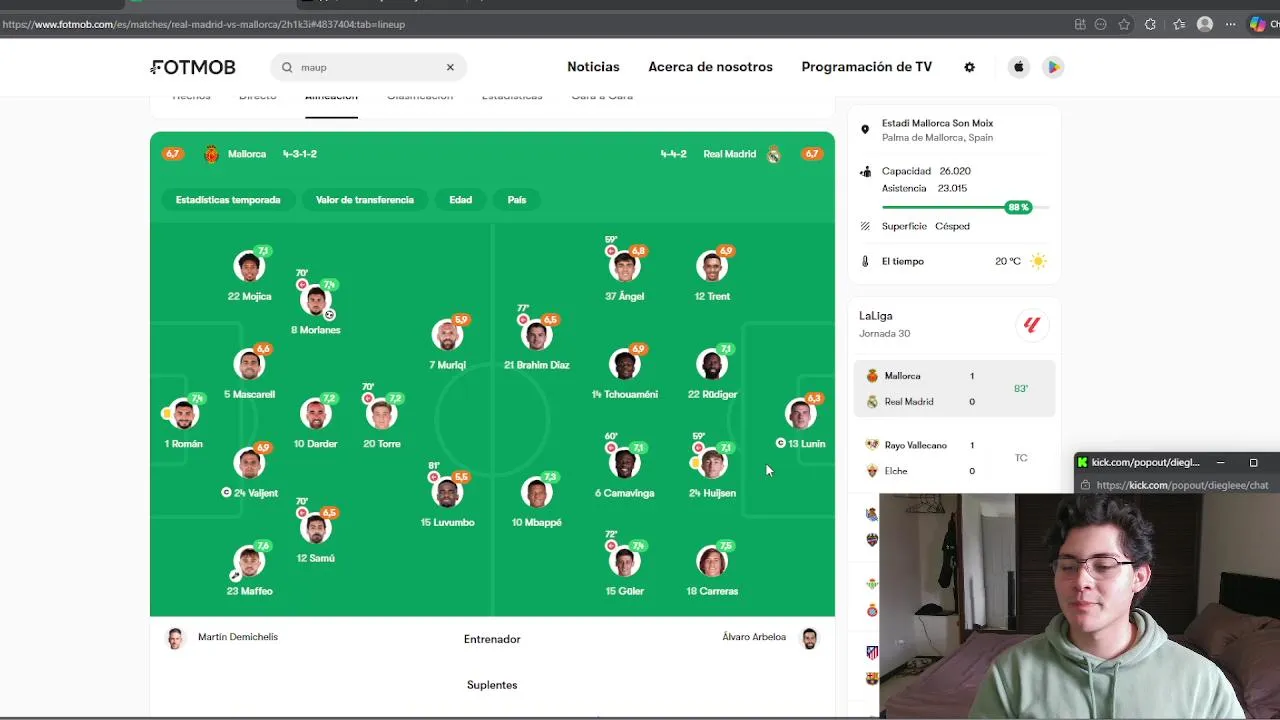This screenshot has height=720, width=1280.
Task: Click into the search field containing 'maup'
Action: (368, 67)
